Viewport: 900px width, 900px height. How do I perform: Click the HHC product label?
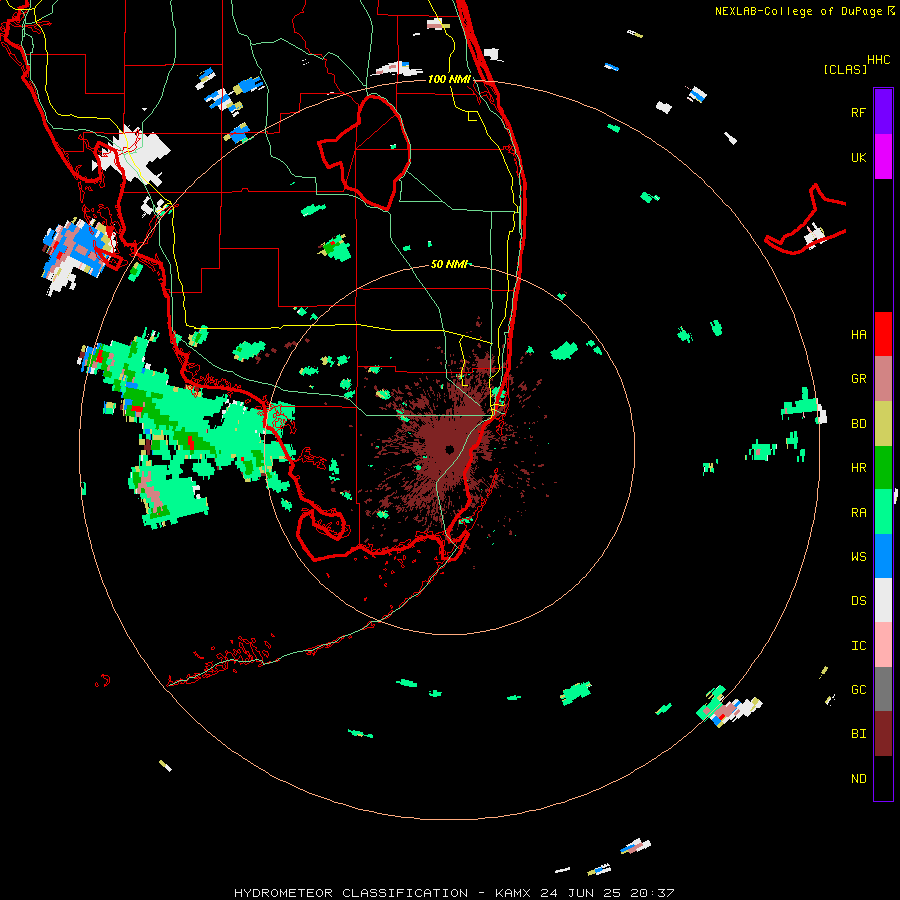click(x=878, y=60)
